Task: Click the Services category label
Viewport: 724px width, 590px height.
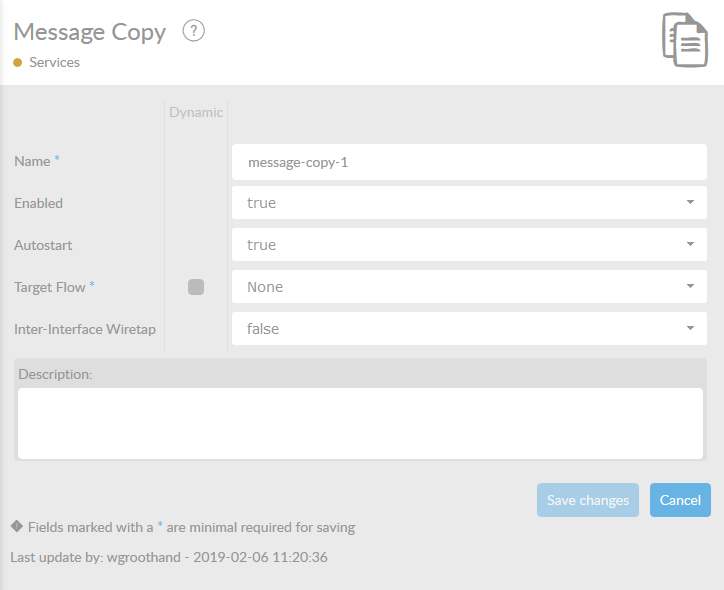Action: point(54,62)
